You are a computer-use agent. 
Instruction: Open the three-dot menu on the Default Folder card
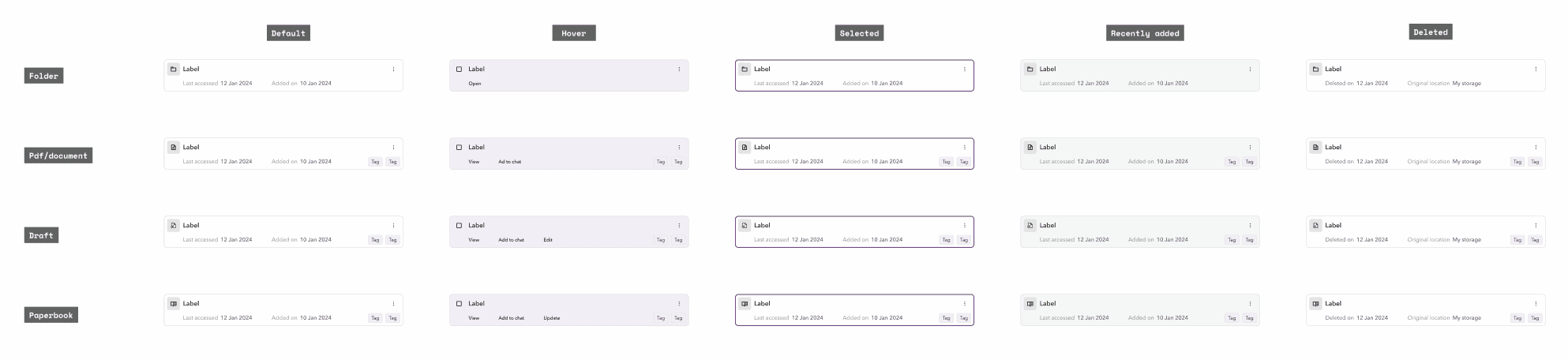click(393, 69)
